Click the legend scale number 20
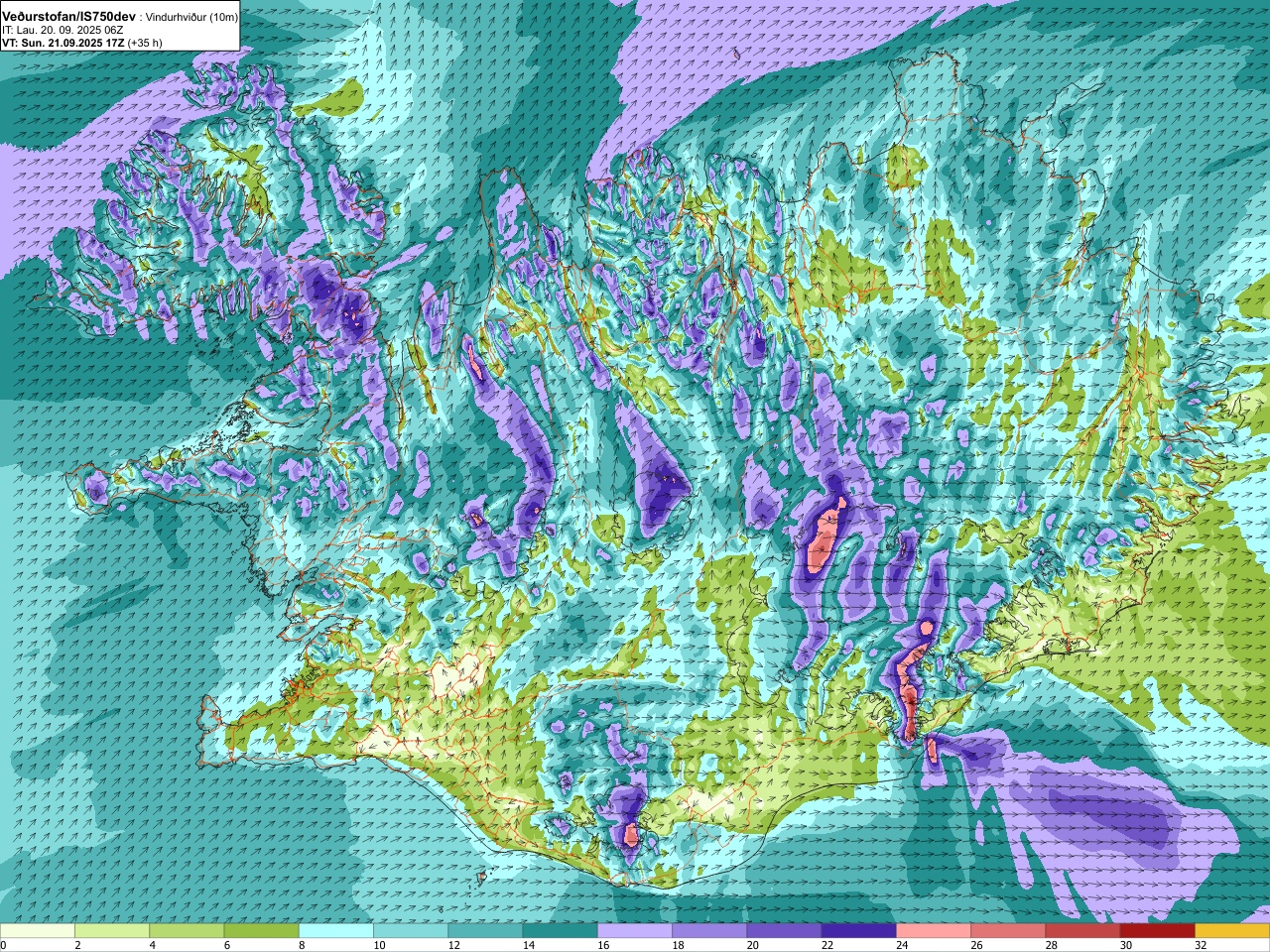The width and height of the screenshot is (1270, 952). (x=753, y=945)
